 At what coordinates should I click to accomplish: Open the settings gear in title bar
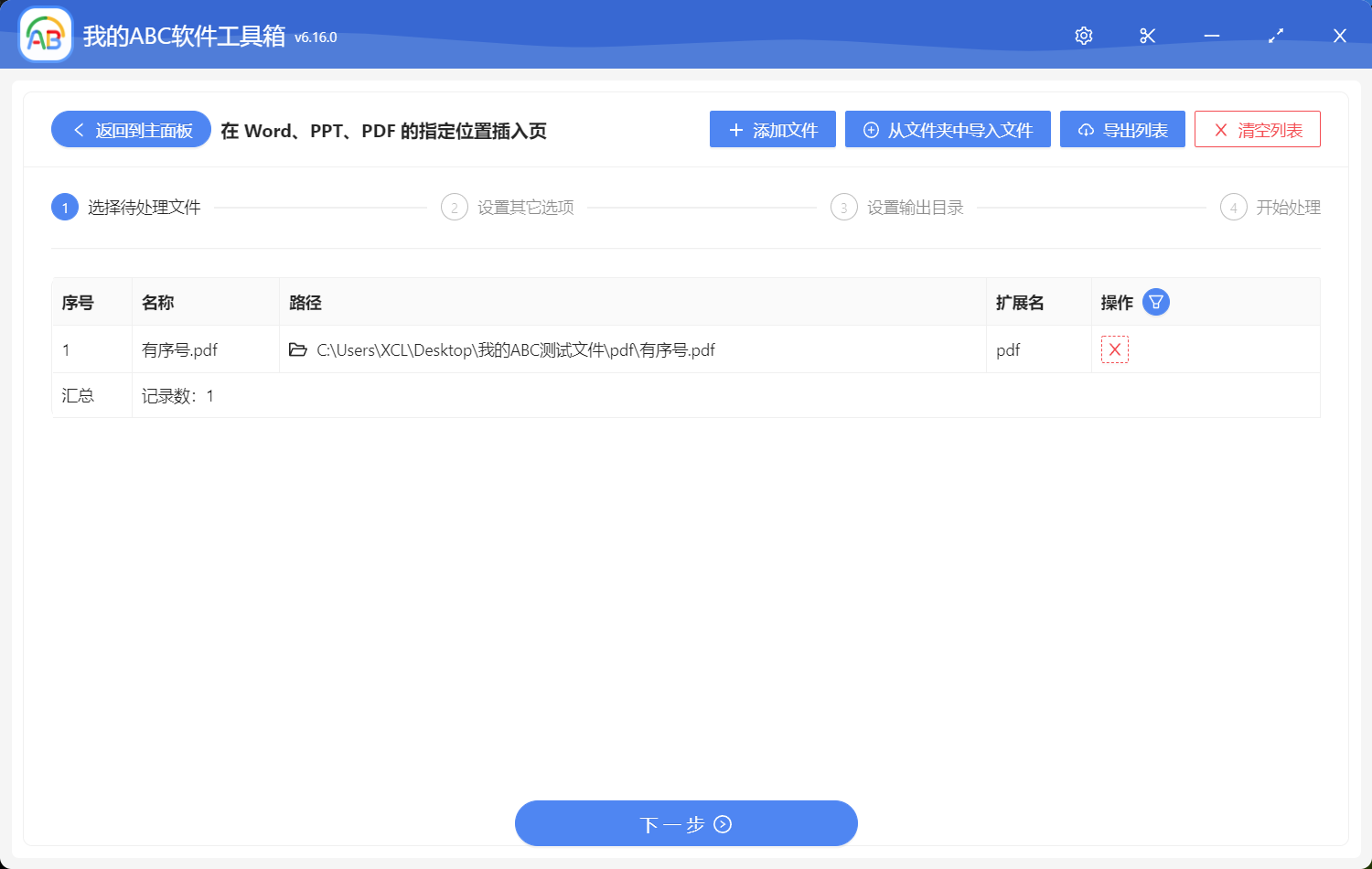click(1083, 36)
